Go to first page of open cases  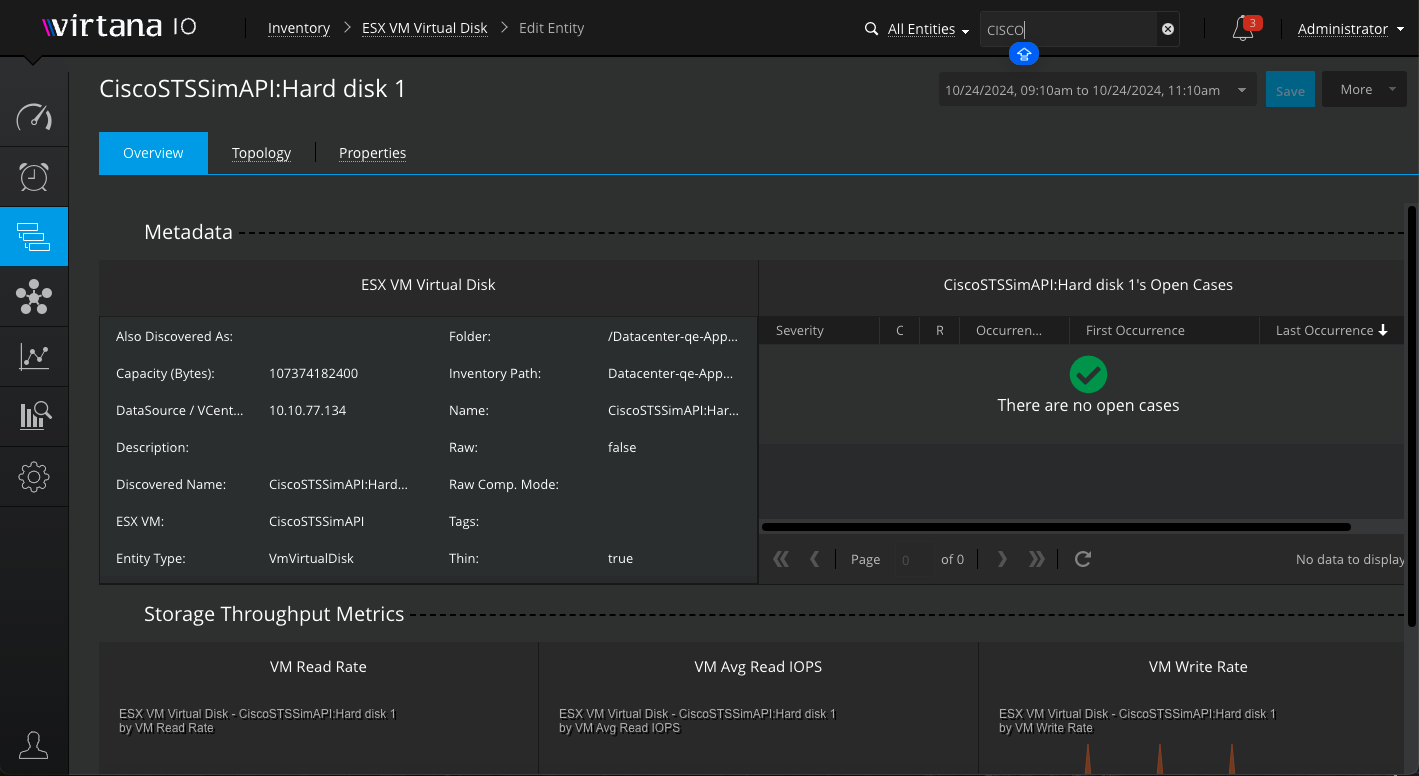click(x=781, y=559)
